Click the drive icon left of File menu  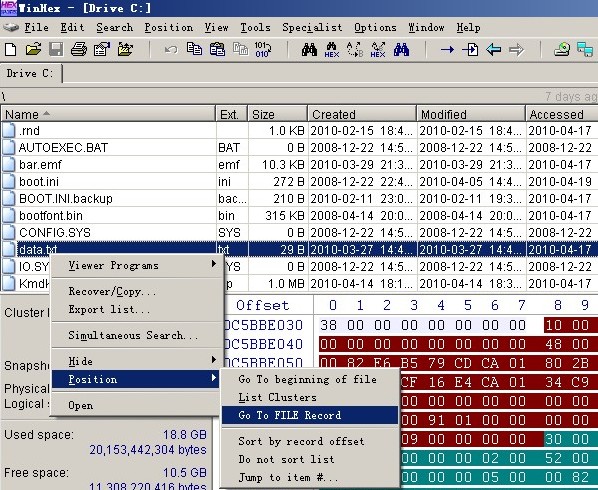[11, 27]
